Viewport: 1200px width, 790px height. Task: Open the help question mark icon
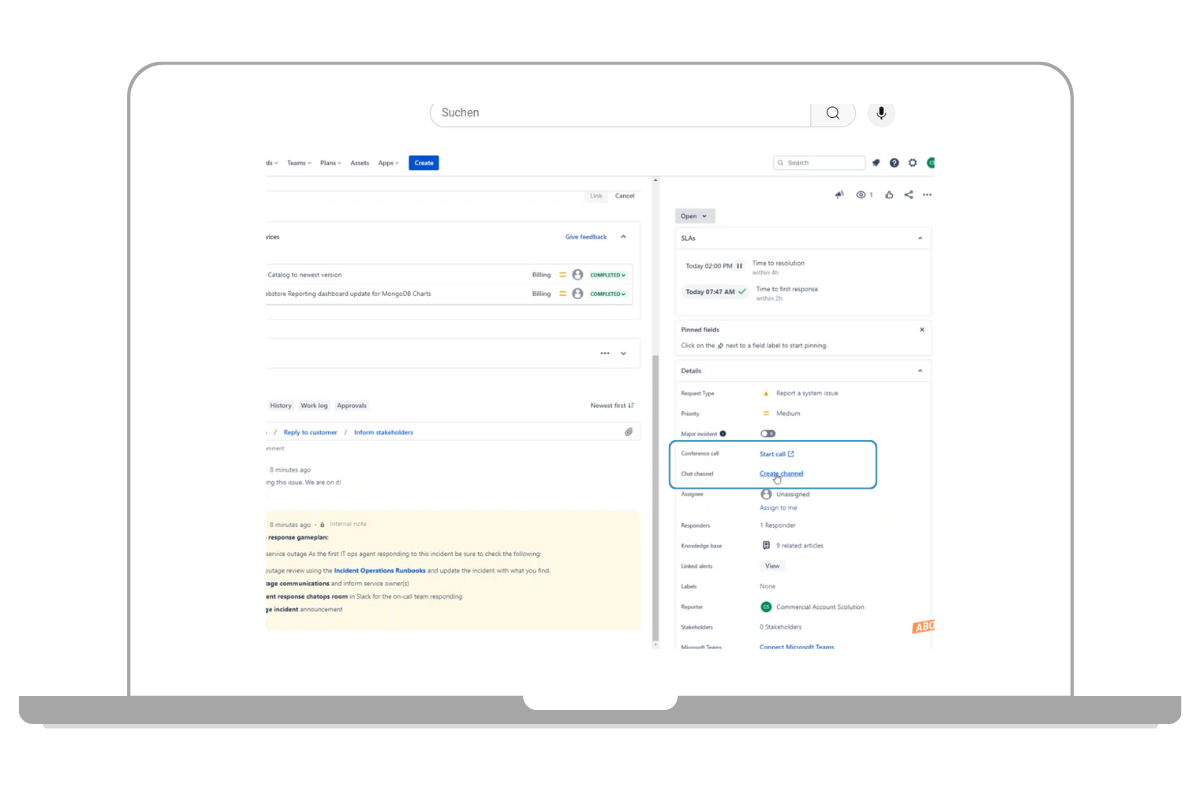pos(894,163)
